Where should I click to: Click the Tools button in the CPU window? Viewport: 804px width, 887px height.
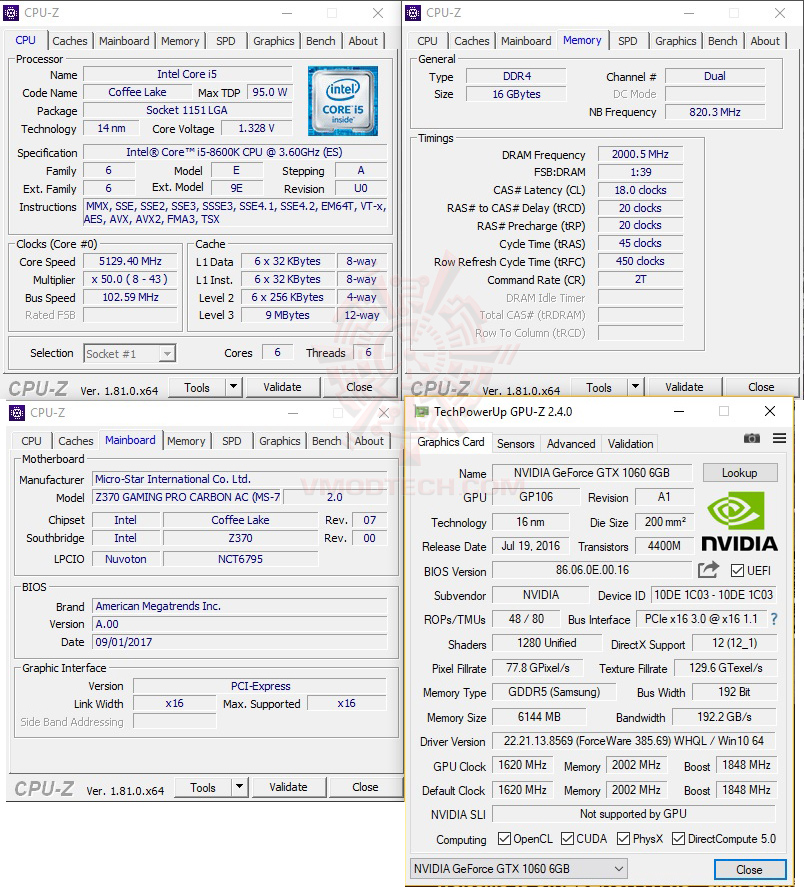pos(197,387)
